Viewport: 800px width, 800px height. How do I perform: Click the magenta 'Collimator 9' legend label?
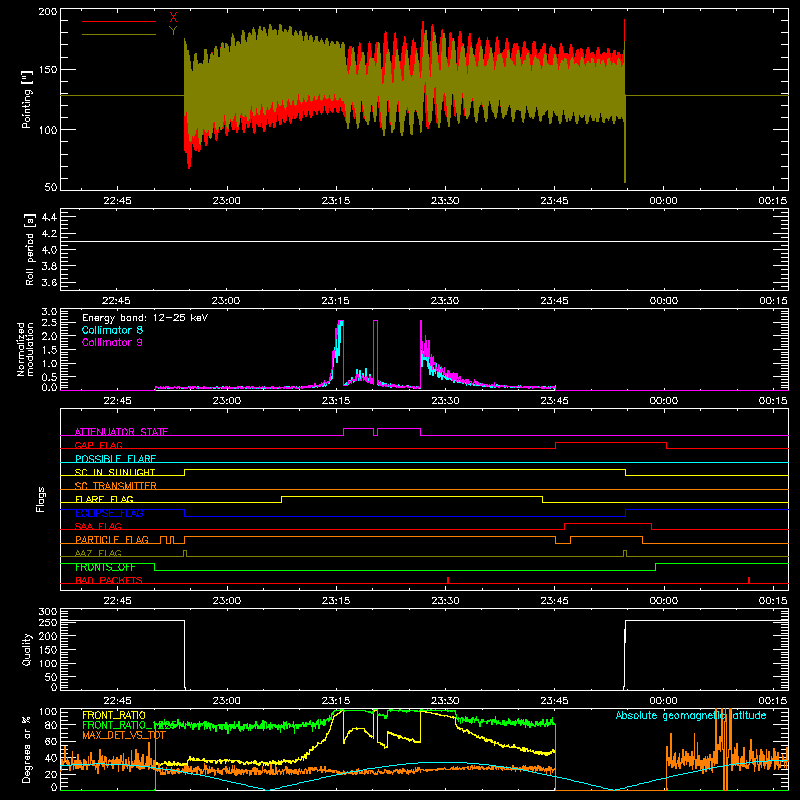[112, 342]
